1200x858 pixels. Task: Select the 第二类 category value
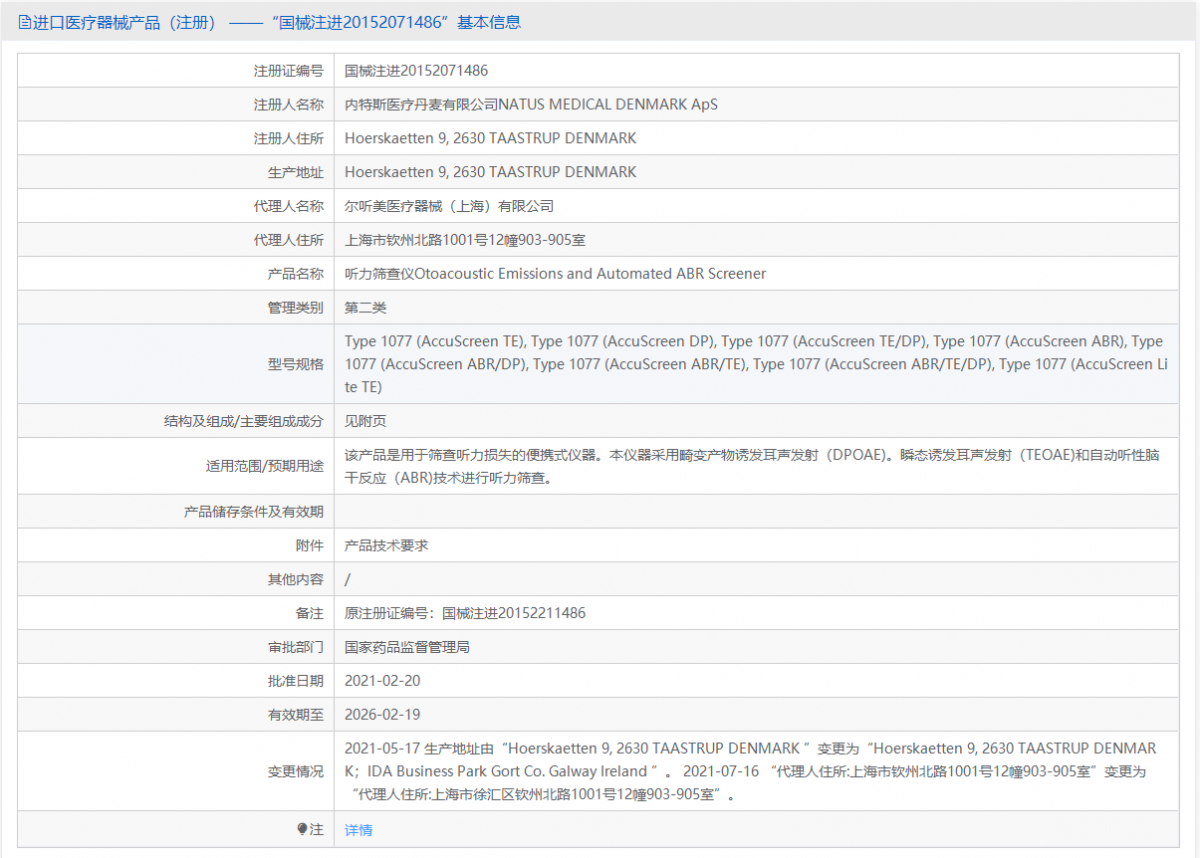(x=365, y=307)
